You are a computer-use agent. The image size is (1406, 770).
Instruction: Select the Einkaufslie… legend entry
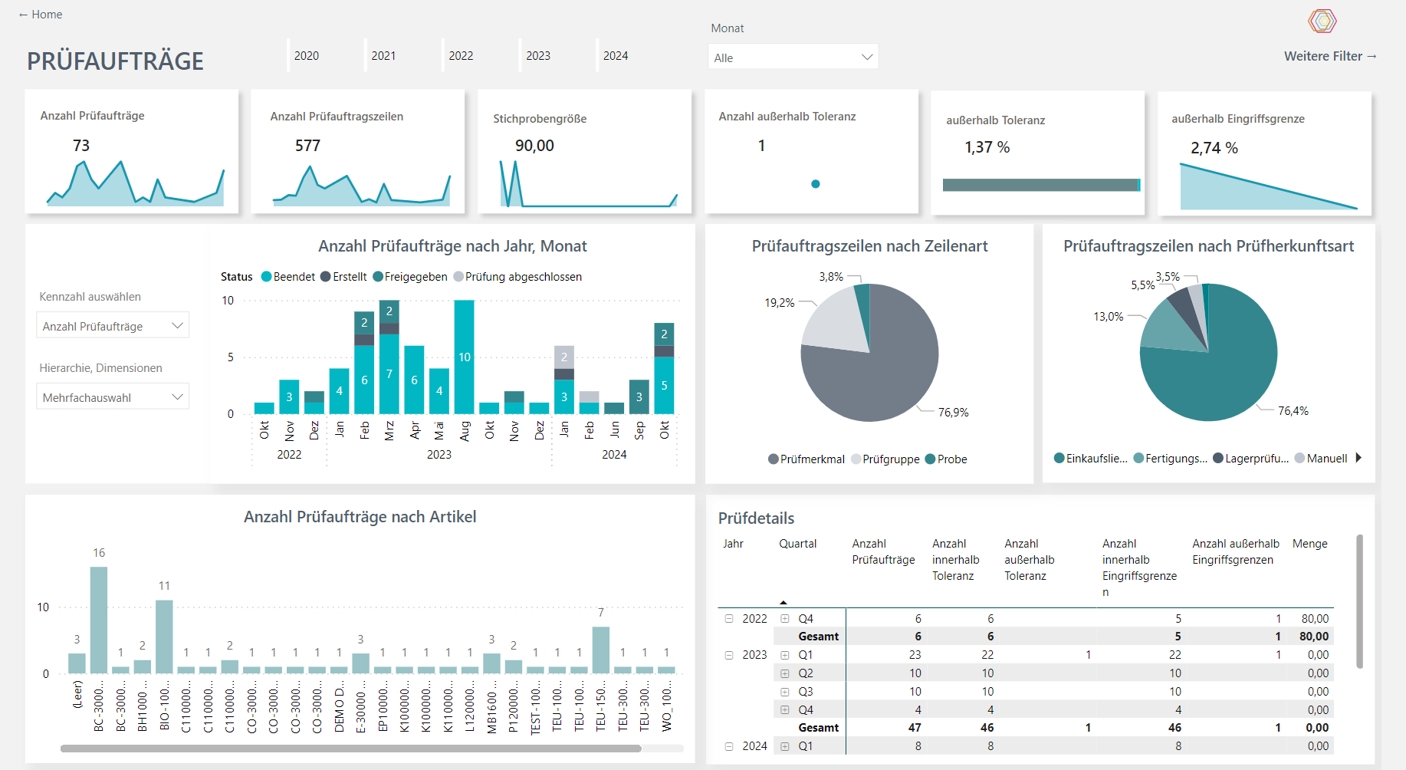[1091, 458]
